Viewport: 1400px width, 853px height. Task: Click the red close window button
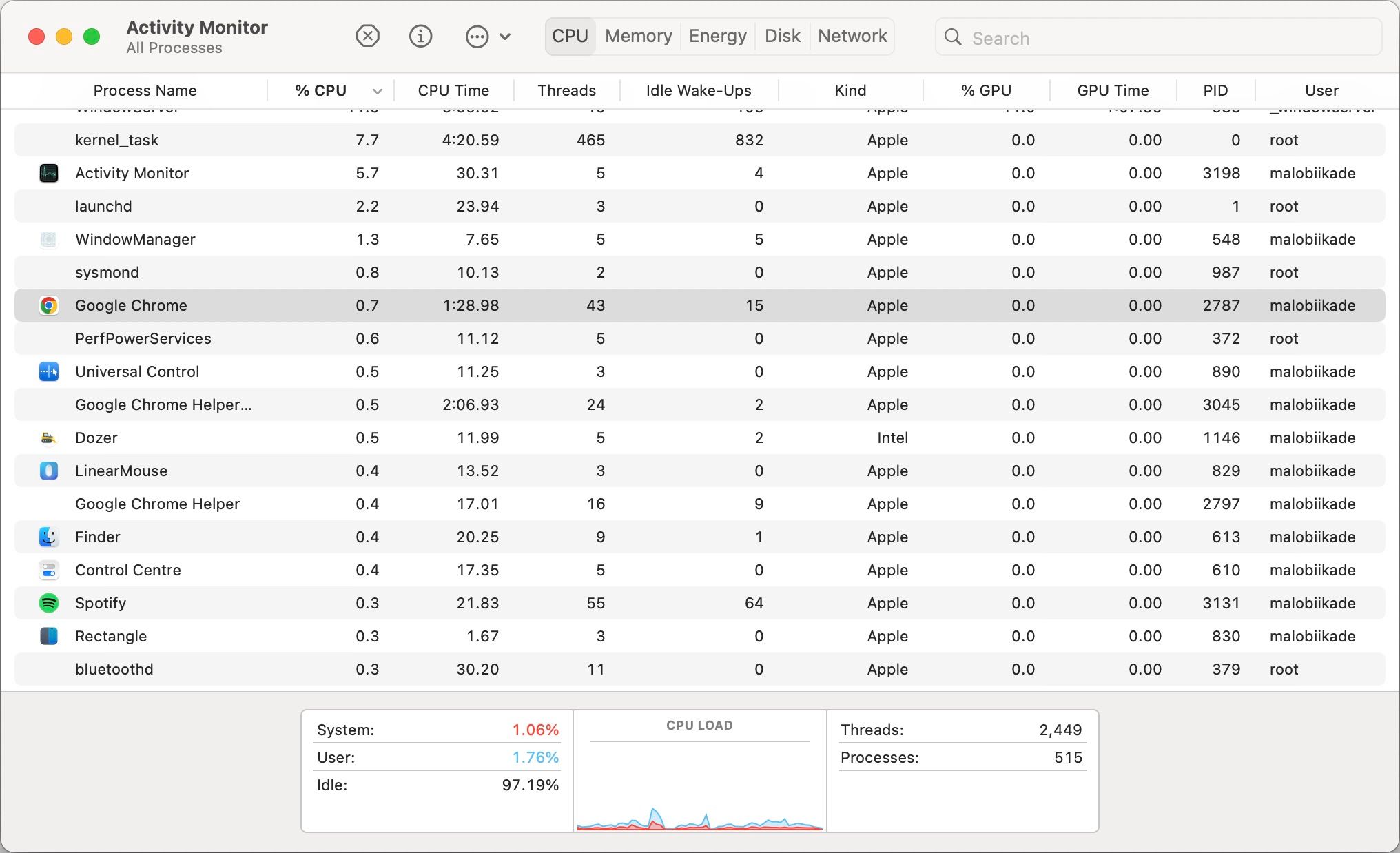(x=37, y=37)
